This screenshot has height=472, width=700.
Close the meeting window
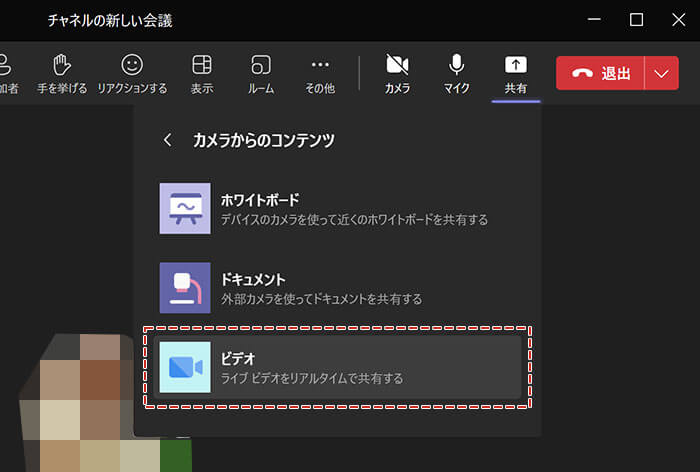tap(679, 20)
